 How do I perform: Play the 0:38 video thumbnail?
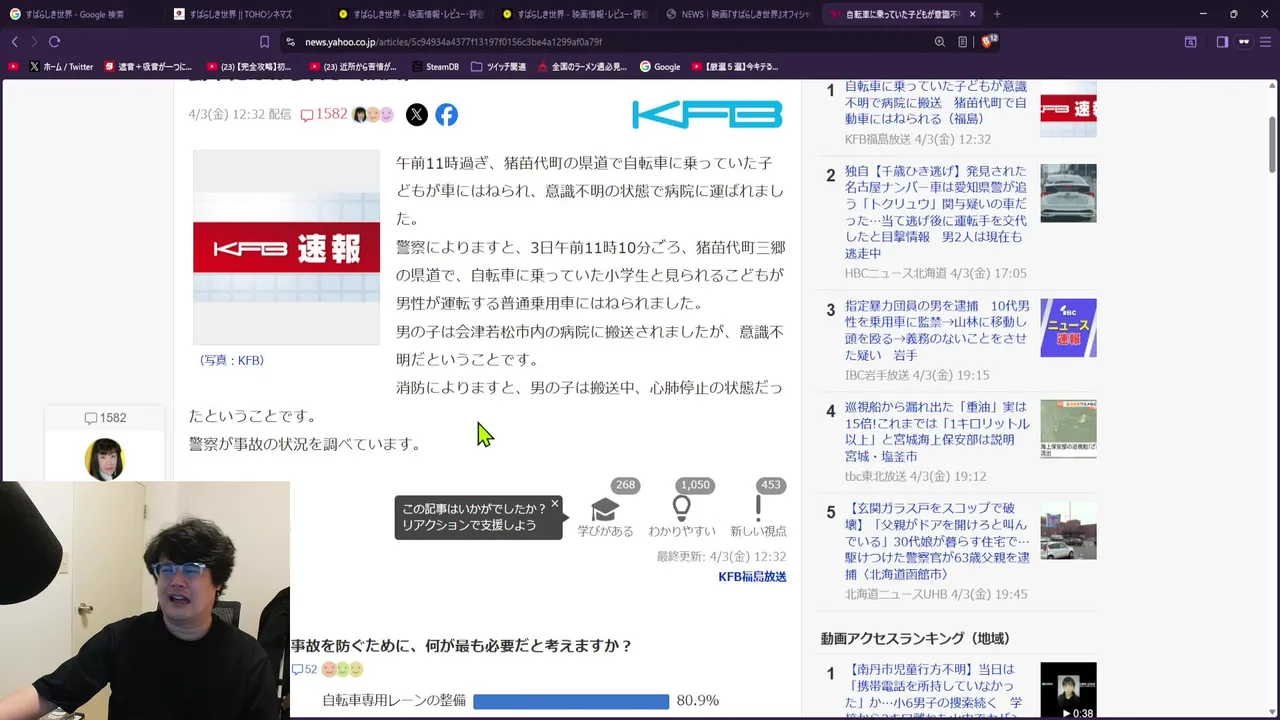point(1068,691)
